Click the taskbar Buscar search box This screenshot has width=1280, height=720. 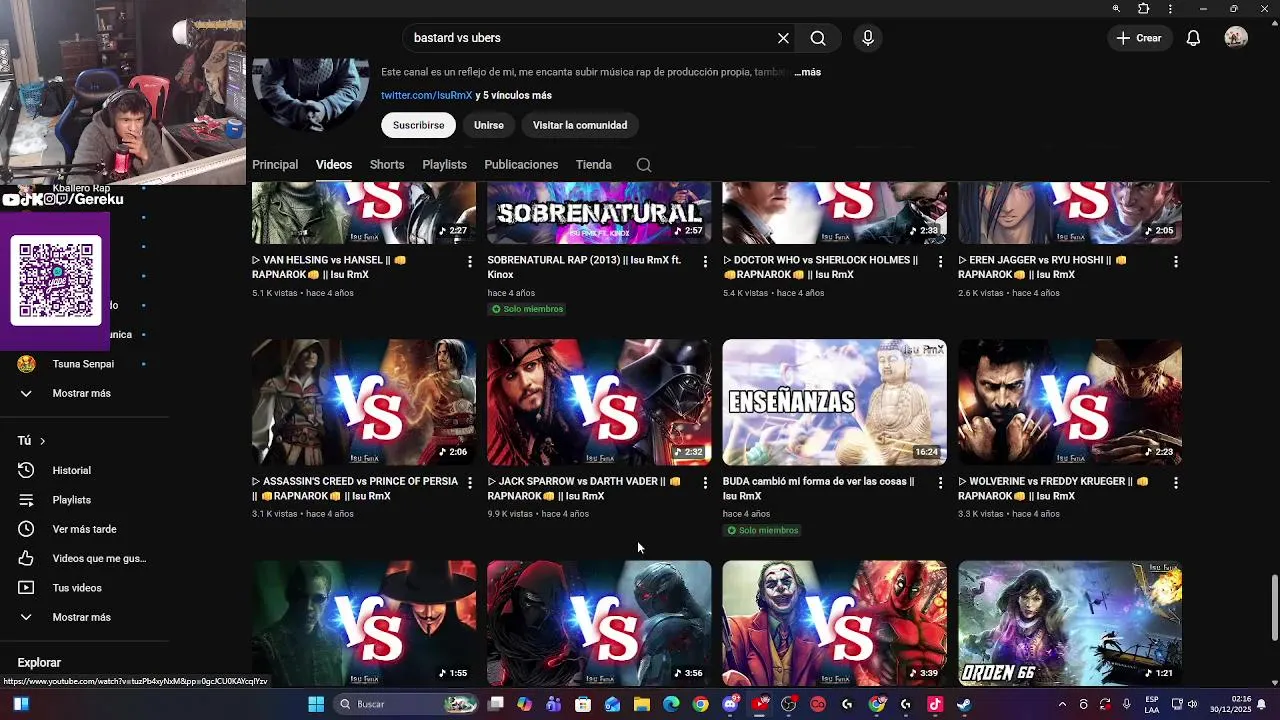(x=404, y=704)
